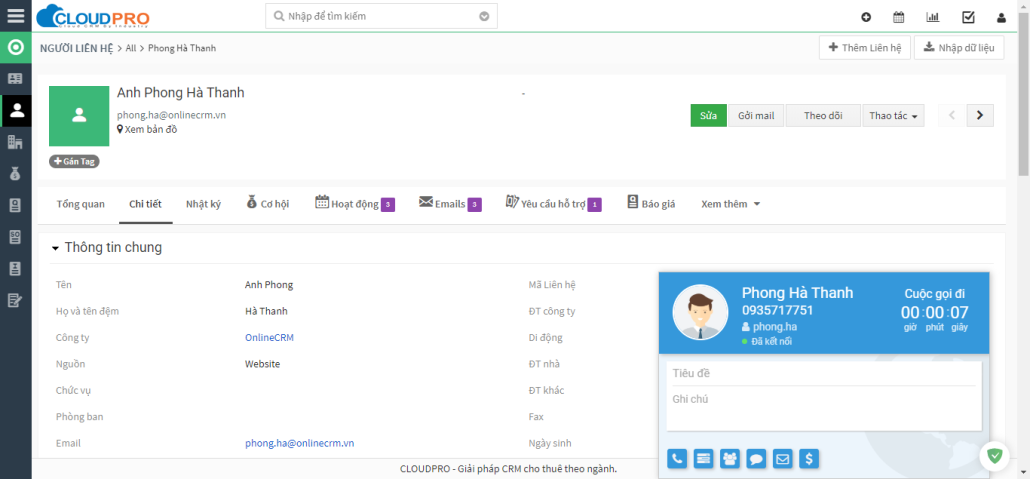1030x479 pixels.
Task: Click the dollar sign icon in call popup
Action: 810,459
